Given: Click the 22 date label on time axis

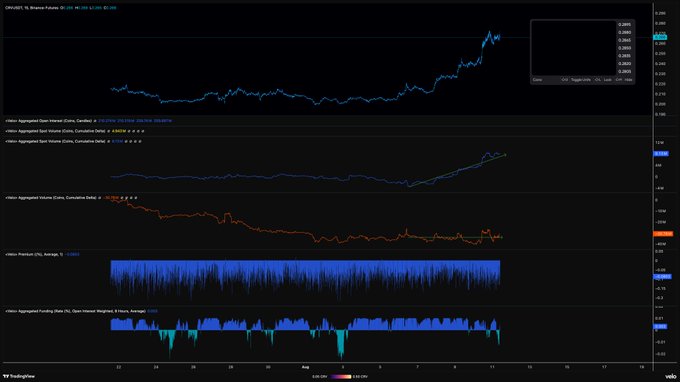Looking at the screenshot, I should tap(119, 367).
